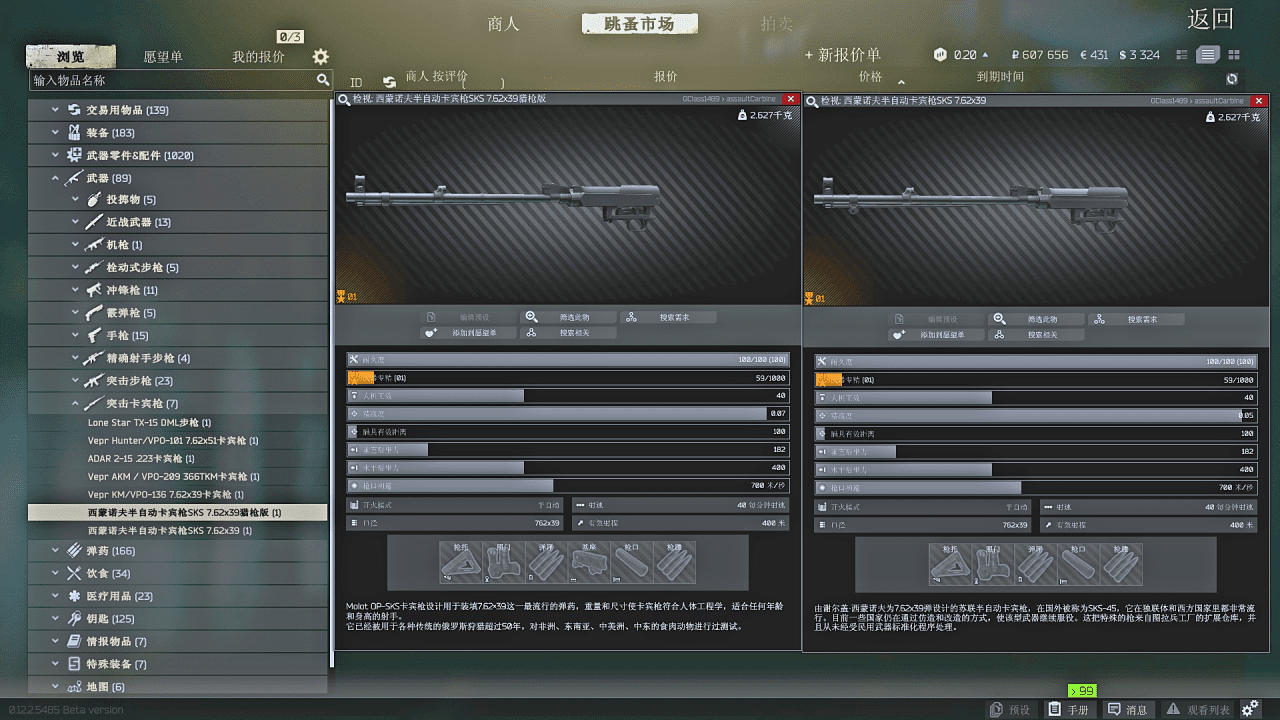Open 手册 handbook in bottom bar
The width and height of the screenshot is (1280, 720).
[x=1068, y=709]
